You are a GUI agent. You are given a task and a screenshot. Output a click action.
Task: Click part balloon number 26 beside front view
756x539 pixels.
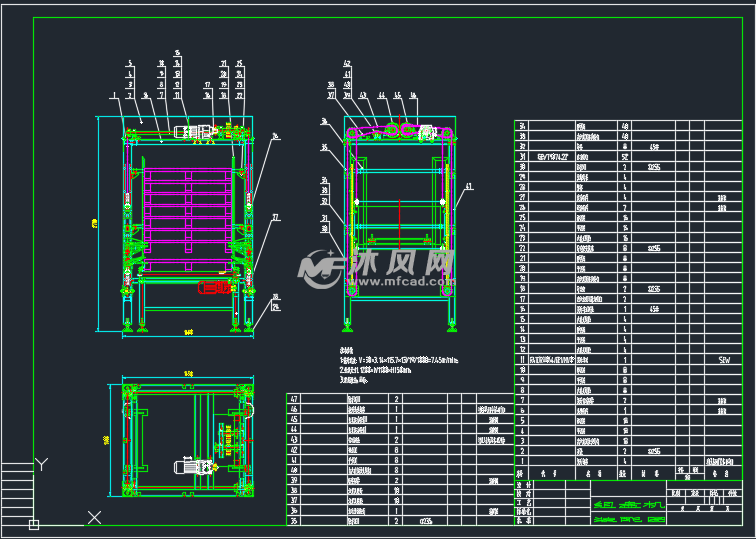point(275,136)
